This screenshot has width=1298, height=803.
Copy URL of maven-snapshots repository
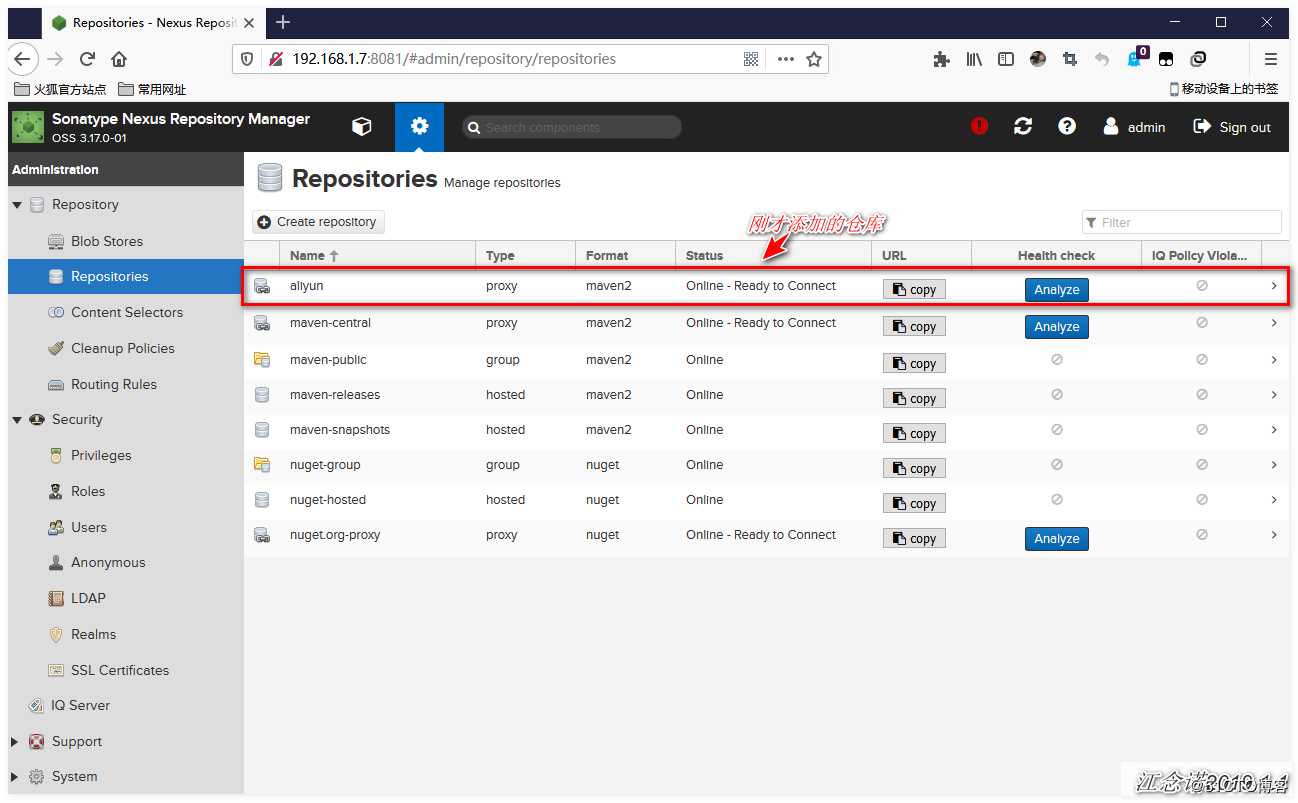[914, 433]
